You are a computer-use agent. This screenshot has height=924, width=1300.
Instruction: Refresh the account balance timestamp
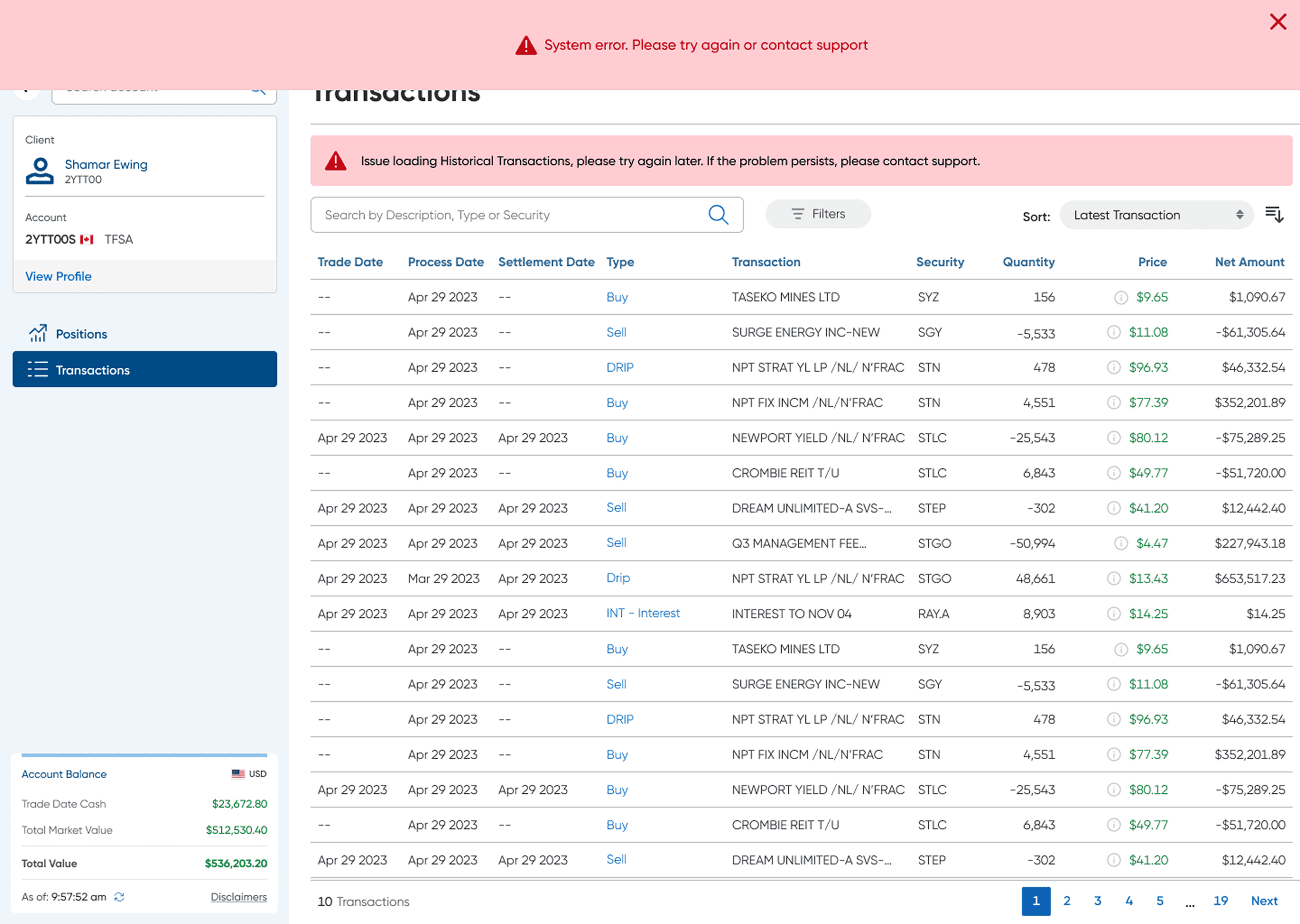point(119,896)
